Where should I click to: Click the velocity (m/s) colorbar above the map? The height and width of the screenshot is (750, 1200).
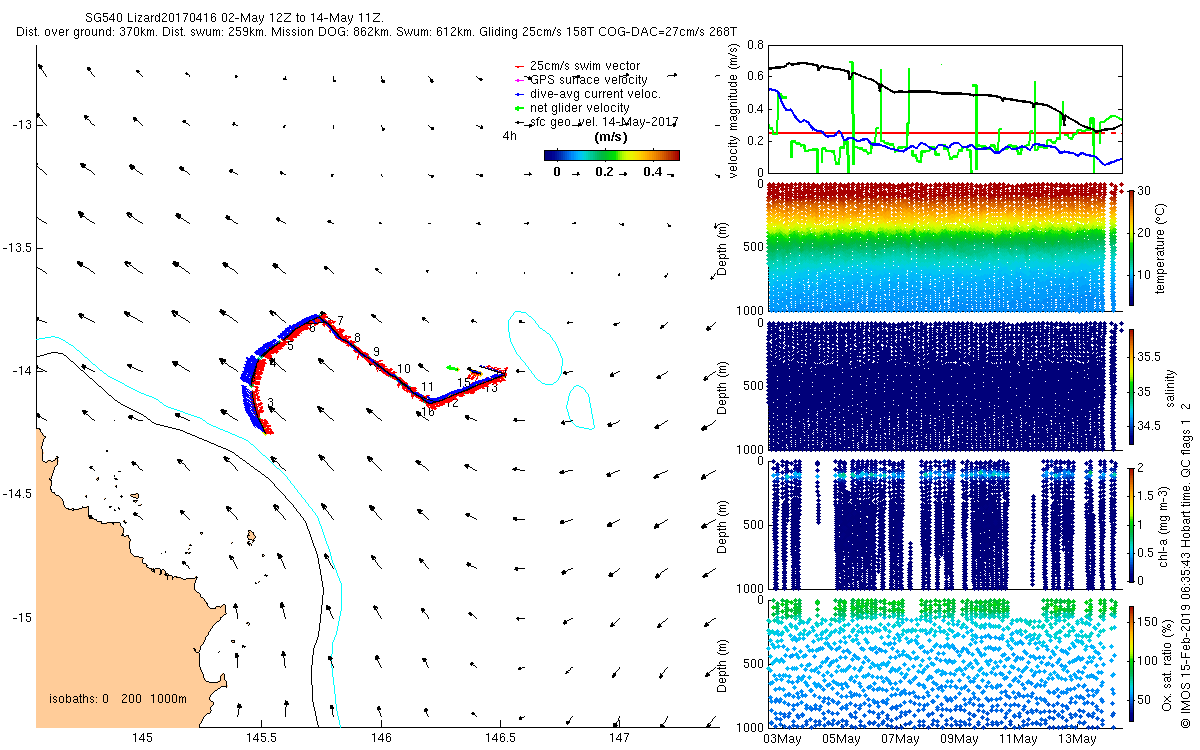612,155
